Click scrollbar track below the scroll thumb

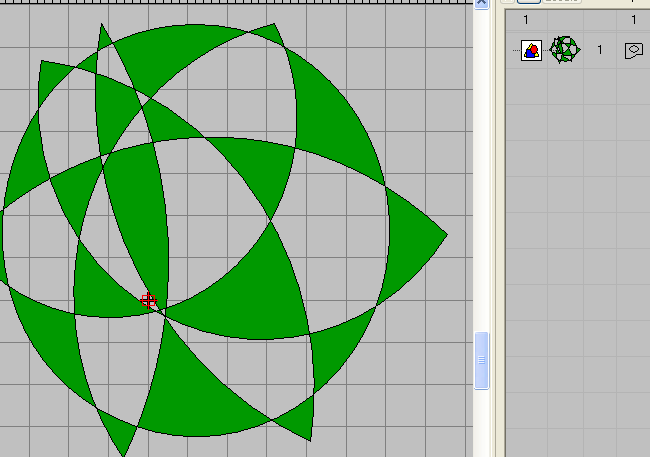[x=481, y=420]
